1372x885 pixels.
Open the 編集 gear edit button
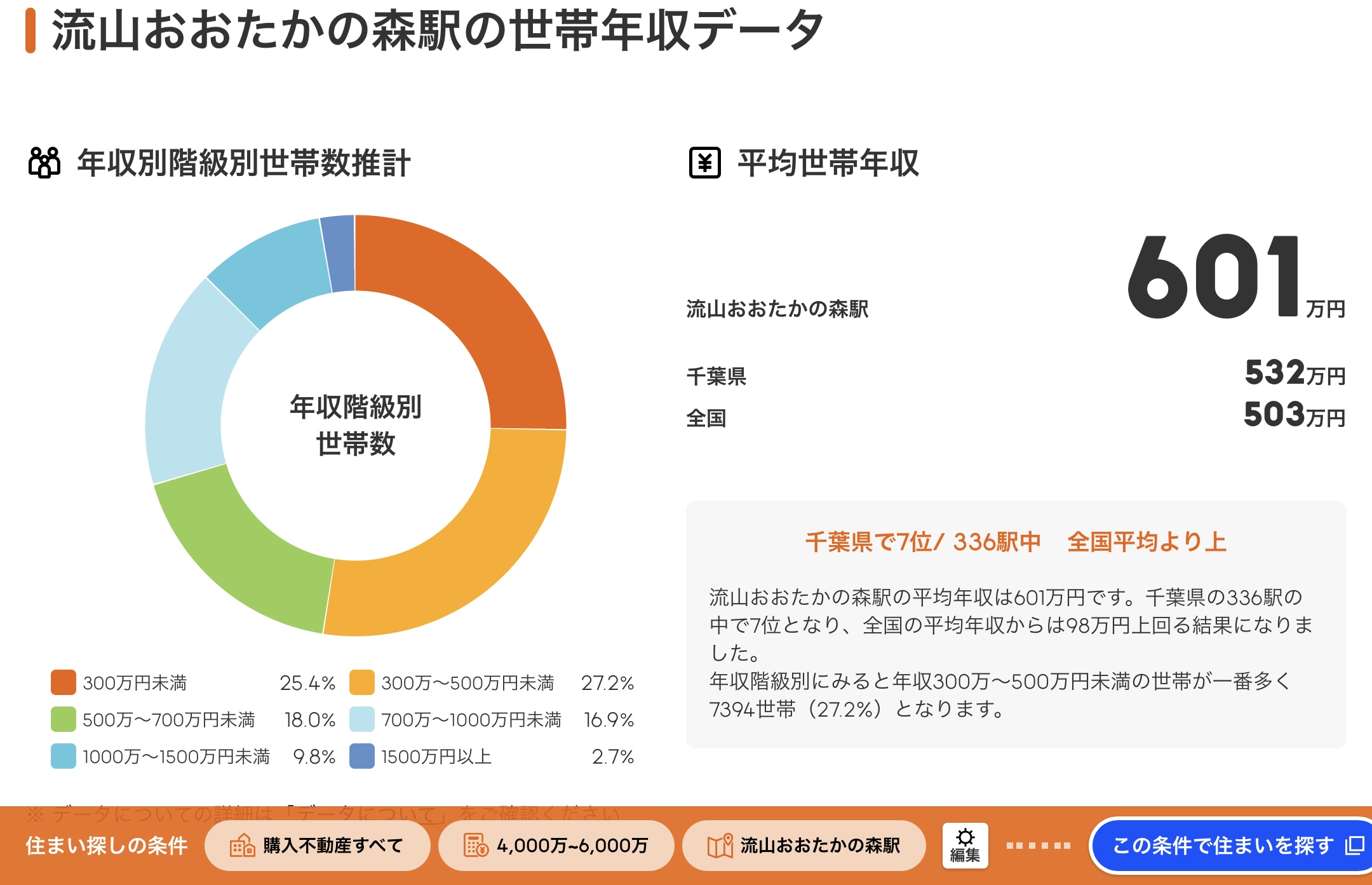tap(965, 845)
